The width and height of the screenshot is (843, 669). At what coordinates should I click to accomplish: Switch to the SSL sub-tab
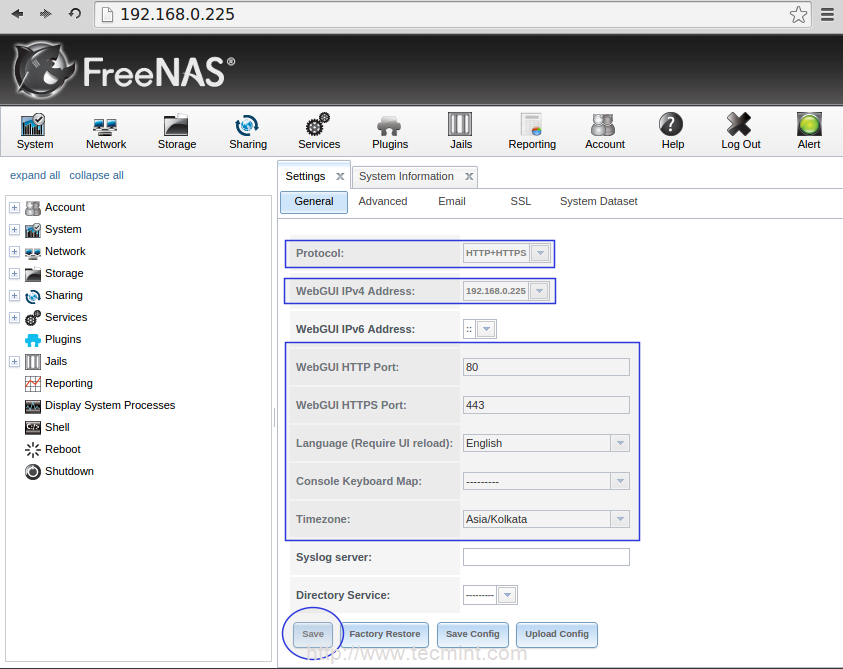(x=520, y=202)
